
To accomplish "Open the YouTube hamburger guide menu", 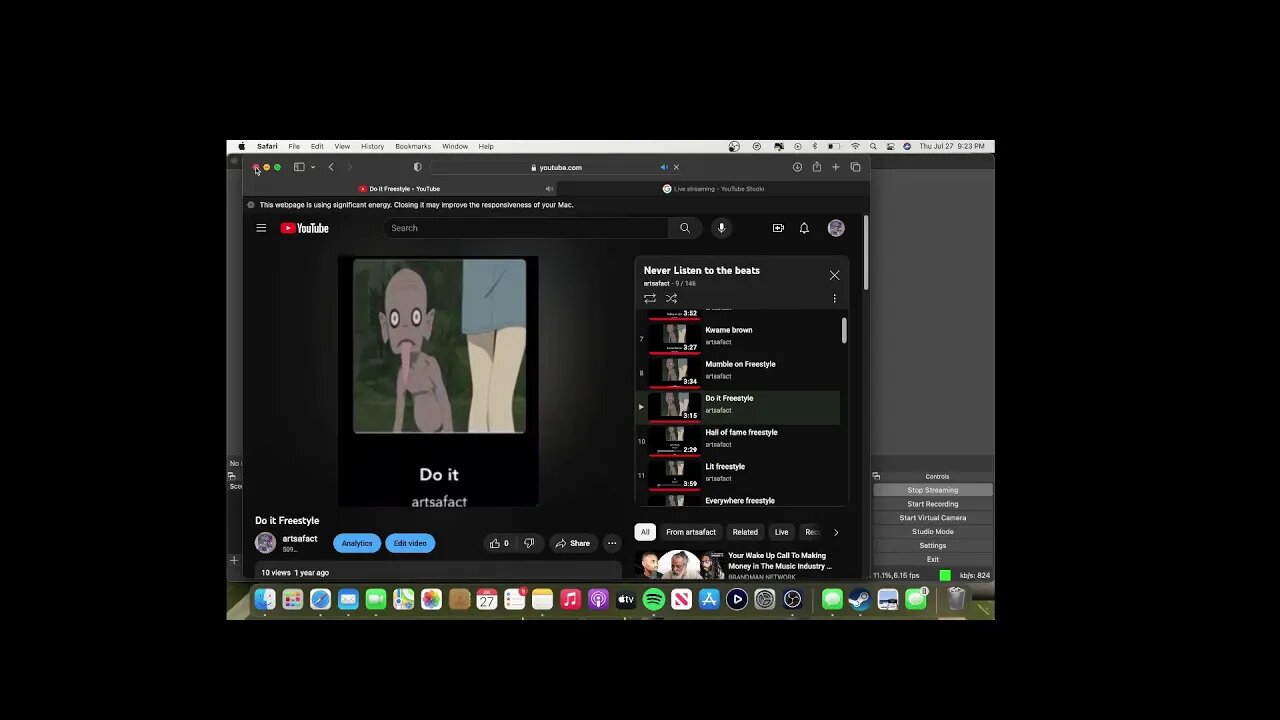I will 261,228.
